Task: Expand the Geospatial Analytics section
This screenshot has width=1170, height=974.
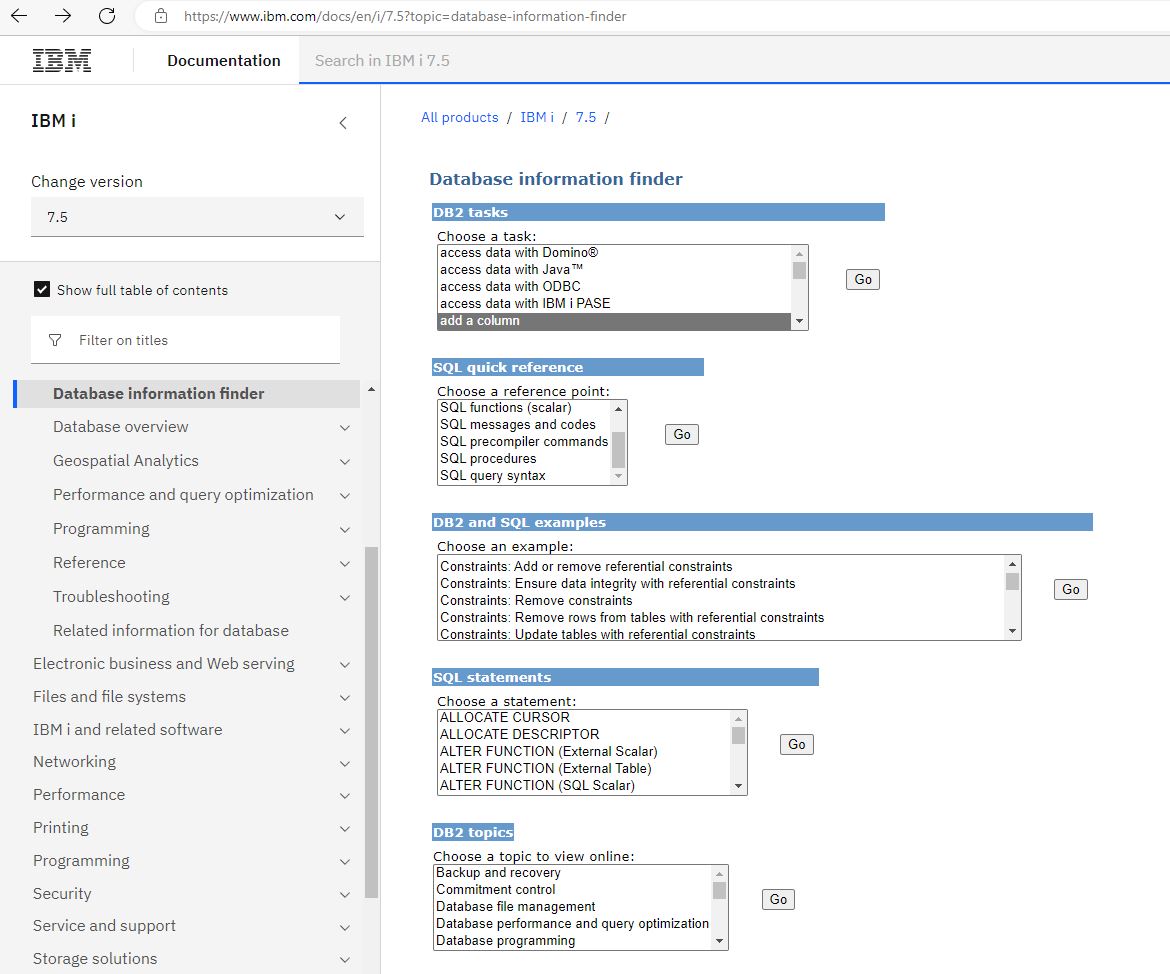Action: click(345, 462)
